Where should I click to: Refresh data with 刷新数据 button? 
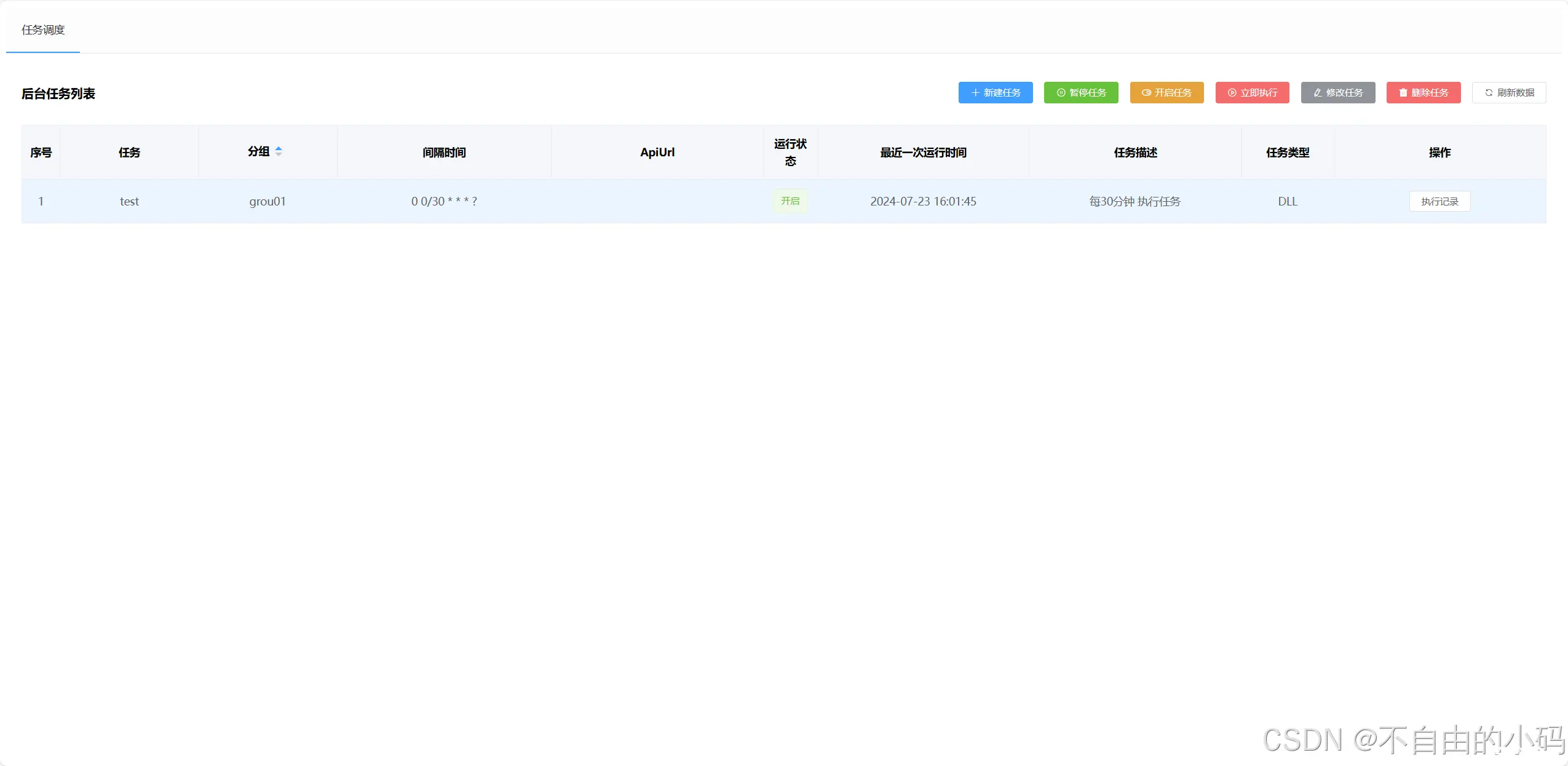(1509, 93)
